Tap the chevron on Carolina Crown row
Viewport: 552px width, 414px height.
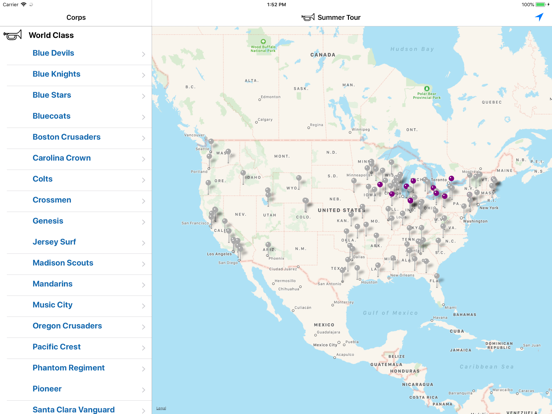143,159
